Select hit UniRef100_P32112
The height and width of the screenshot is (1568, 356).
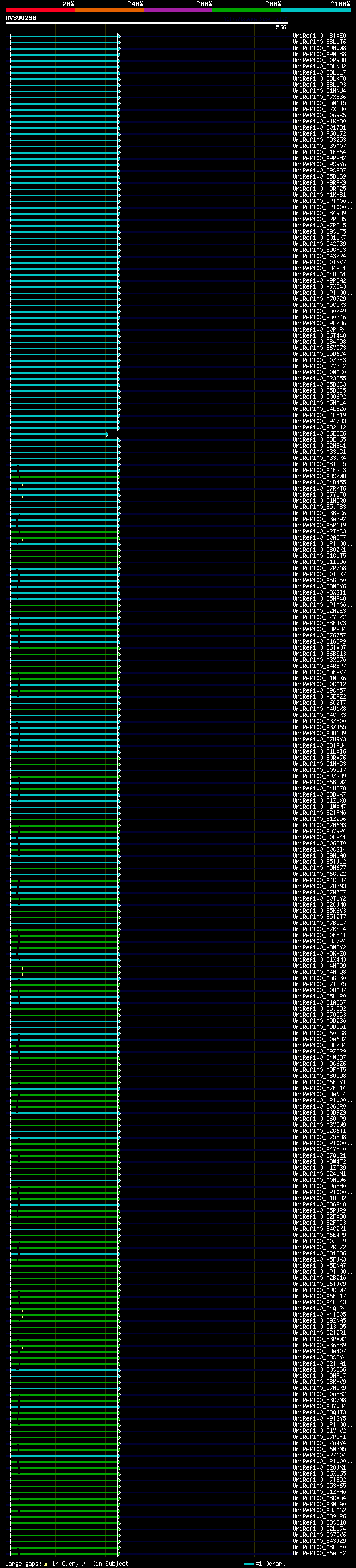click(x=319, y=427)
